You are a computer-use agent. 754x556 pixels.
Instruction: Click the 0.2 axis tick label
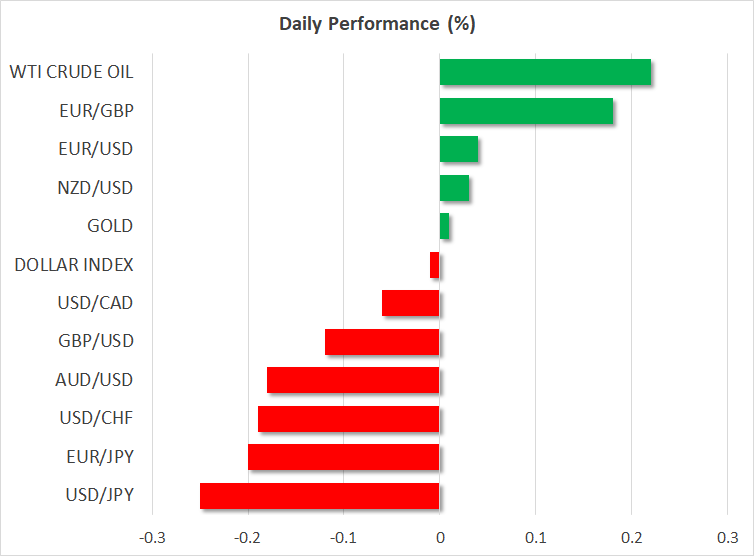click(631, 537)
